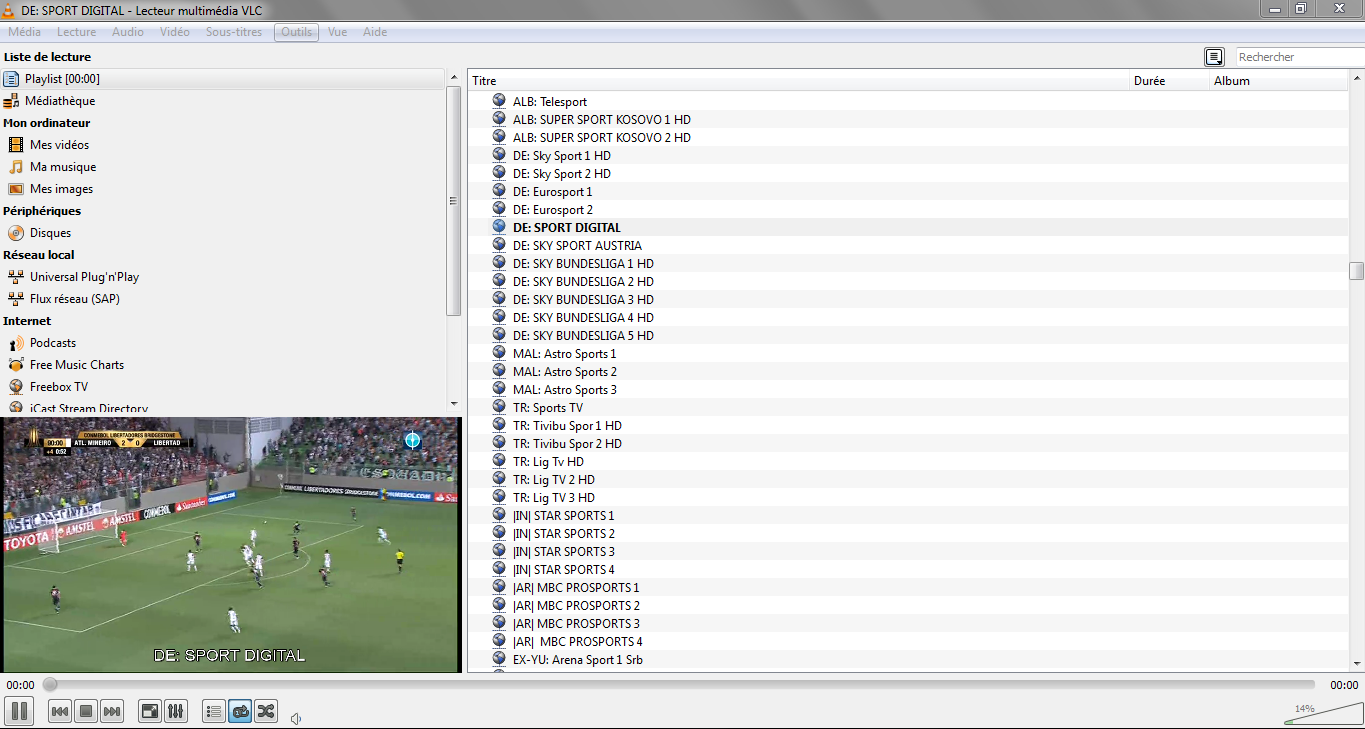Open the Audio menu
Viewport: 1365px width, 729px height.
[x=128, y=32]
